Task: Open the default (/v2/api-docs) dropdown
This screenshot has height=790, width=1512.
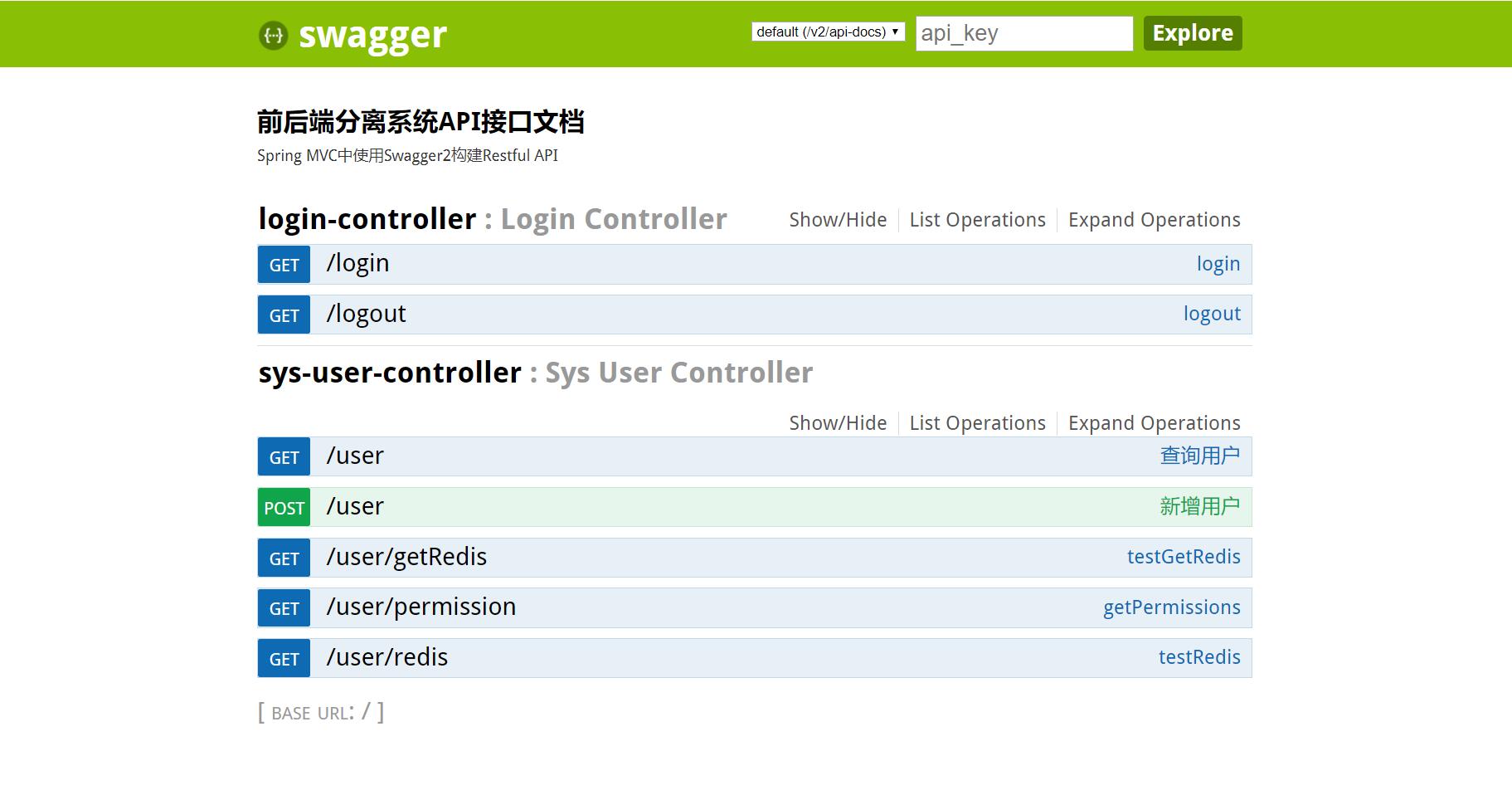Action: click(x=828, y=32)
